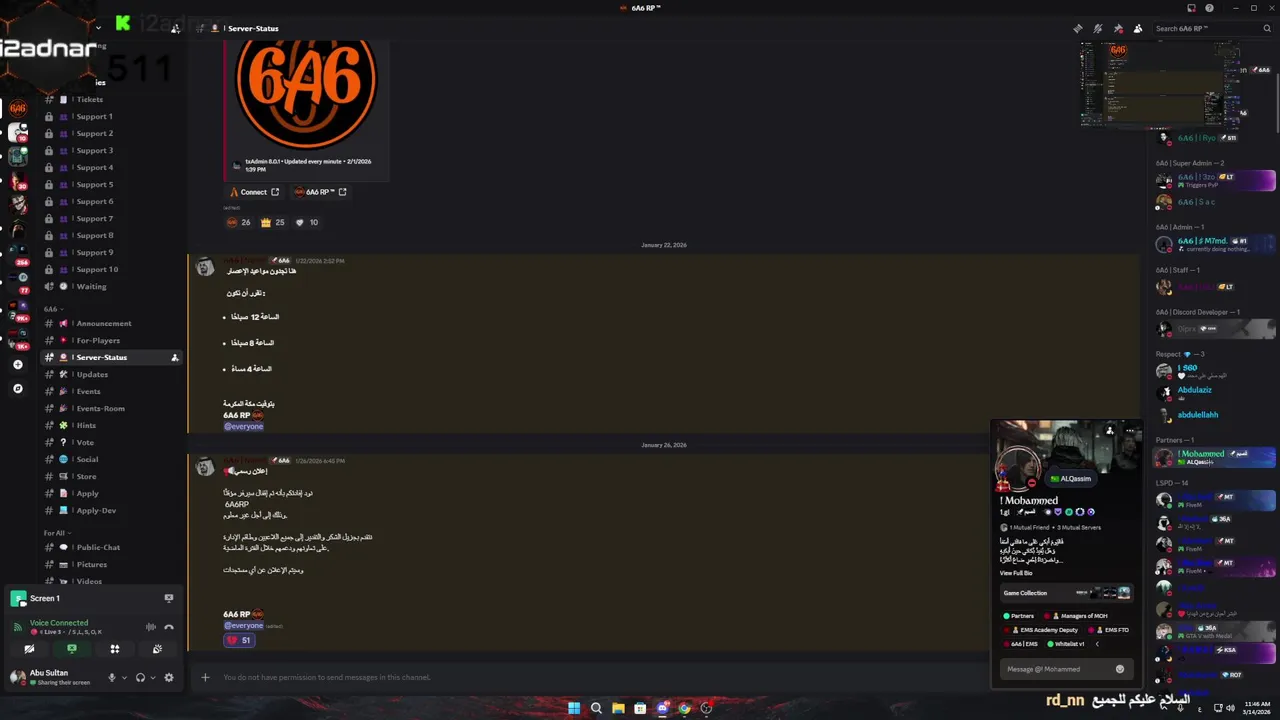Image resolution: width=1280 pixels, height=720 pixels.
Task: Click the 6A6 RP link button in embed
Action: pyautogui.click(x=320, y=192)
